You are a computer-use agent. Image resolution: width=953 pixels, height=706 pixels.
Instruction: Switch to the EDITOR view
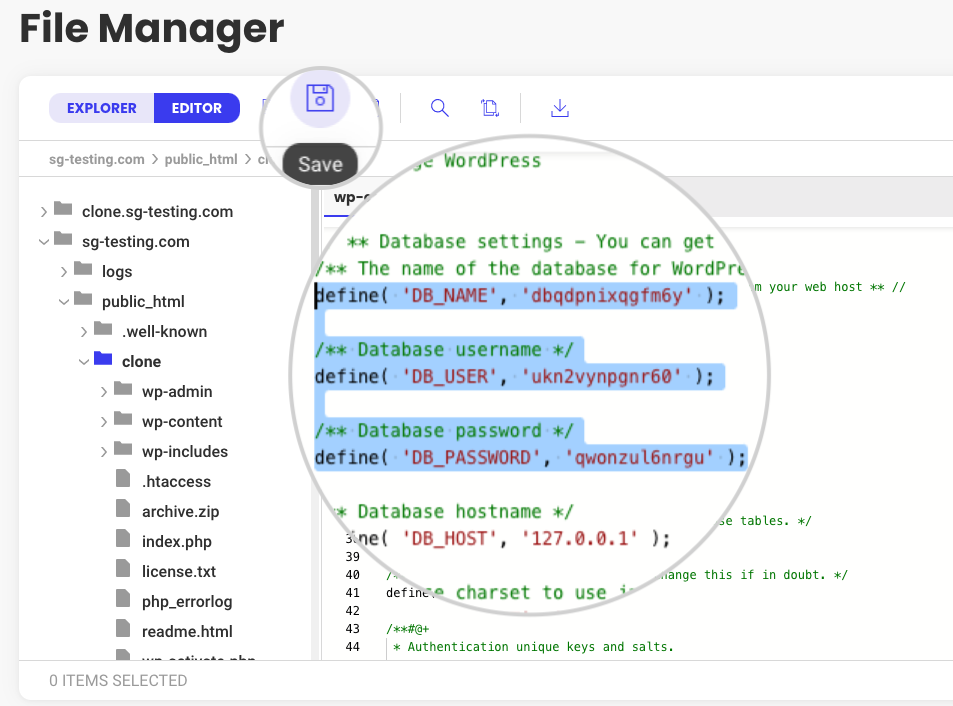pyautogui.click(x=196, y=108)
